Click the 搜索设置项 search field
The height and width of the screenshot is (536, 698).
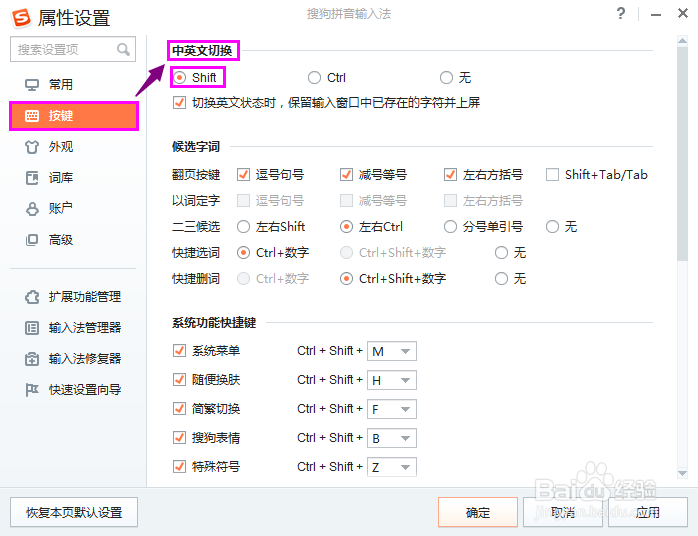[73, 49]
